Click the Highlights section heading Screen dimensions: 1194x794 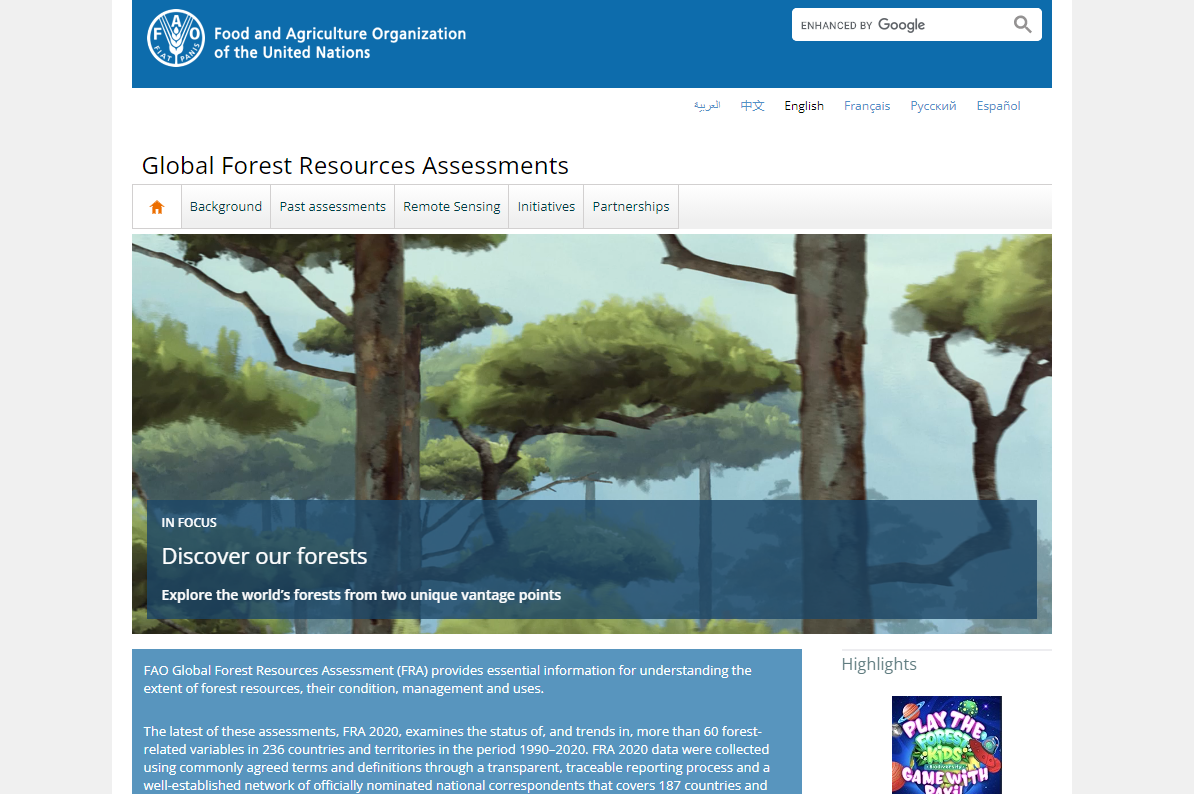coord(879,664)
